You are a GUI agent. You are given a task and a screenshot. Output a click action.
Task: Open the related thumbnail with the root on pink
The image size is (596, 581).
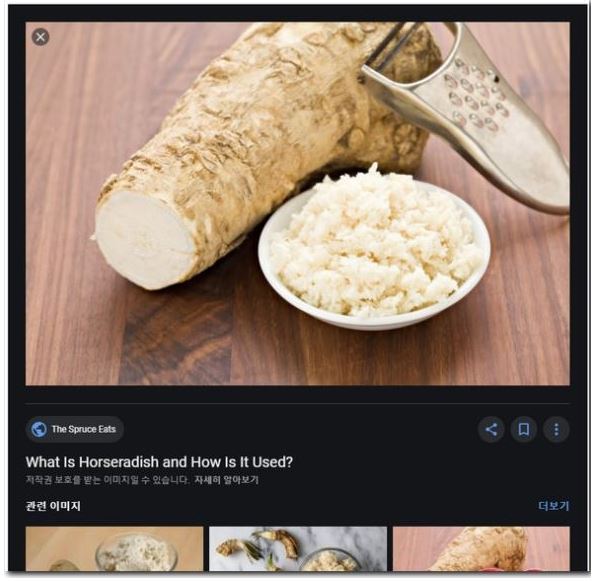coord(481,548)
